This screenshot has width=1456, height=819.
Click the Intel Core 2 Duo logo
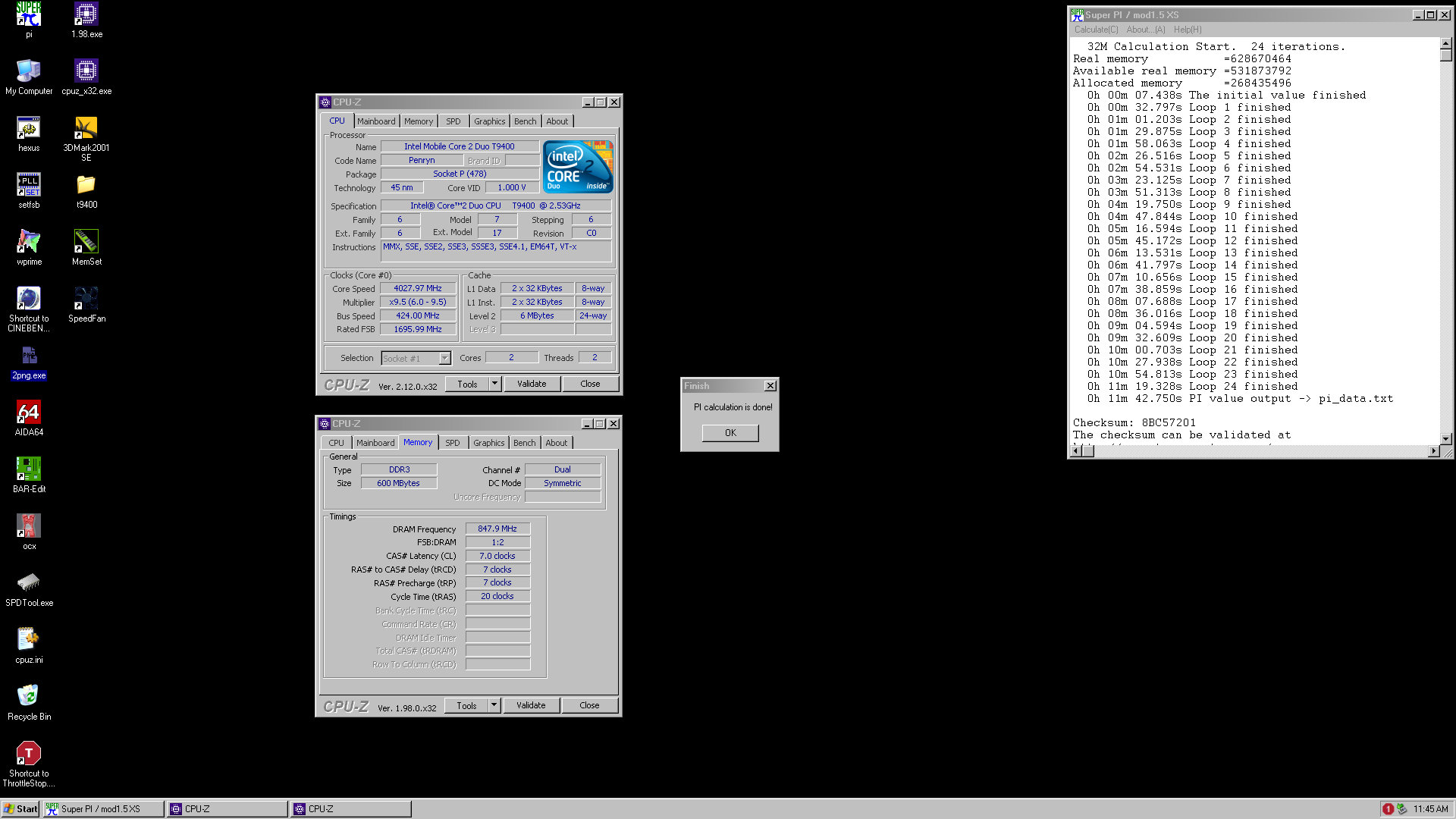click(578, 166)
